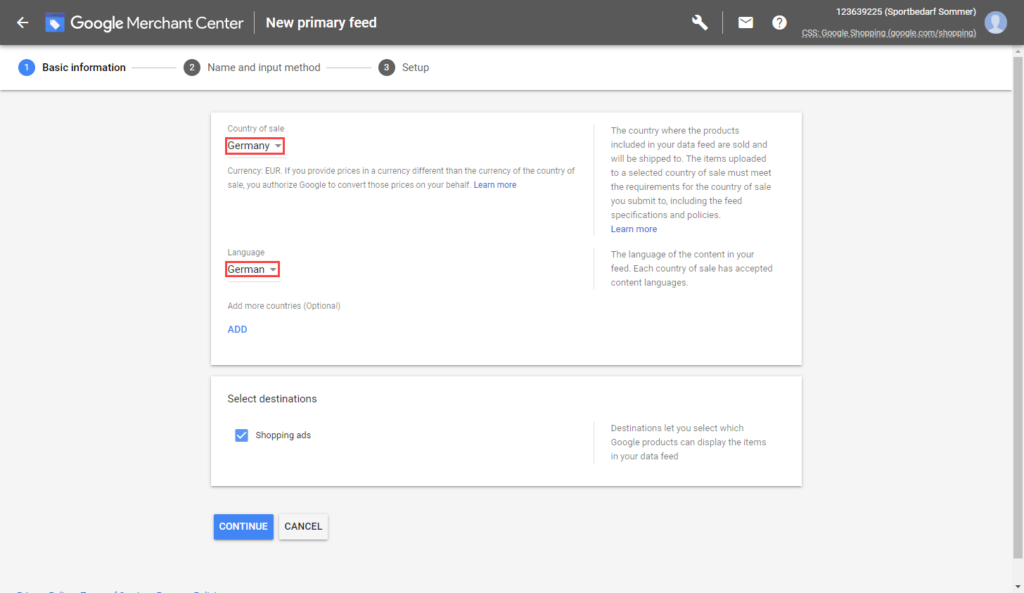Click the step 1 number circle
Image resolution: width=1024 pixels, height=593 pixels.
26,67
